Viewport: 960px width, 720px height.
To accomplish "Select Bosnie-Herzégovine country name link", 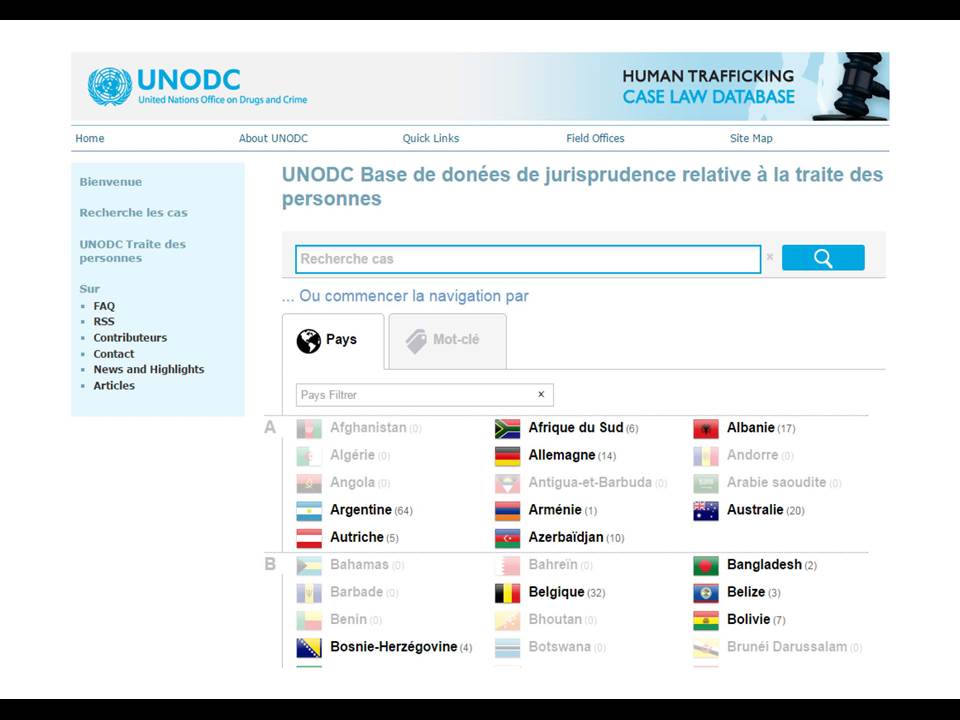I will pyautogui.click(x=394, y=647).
